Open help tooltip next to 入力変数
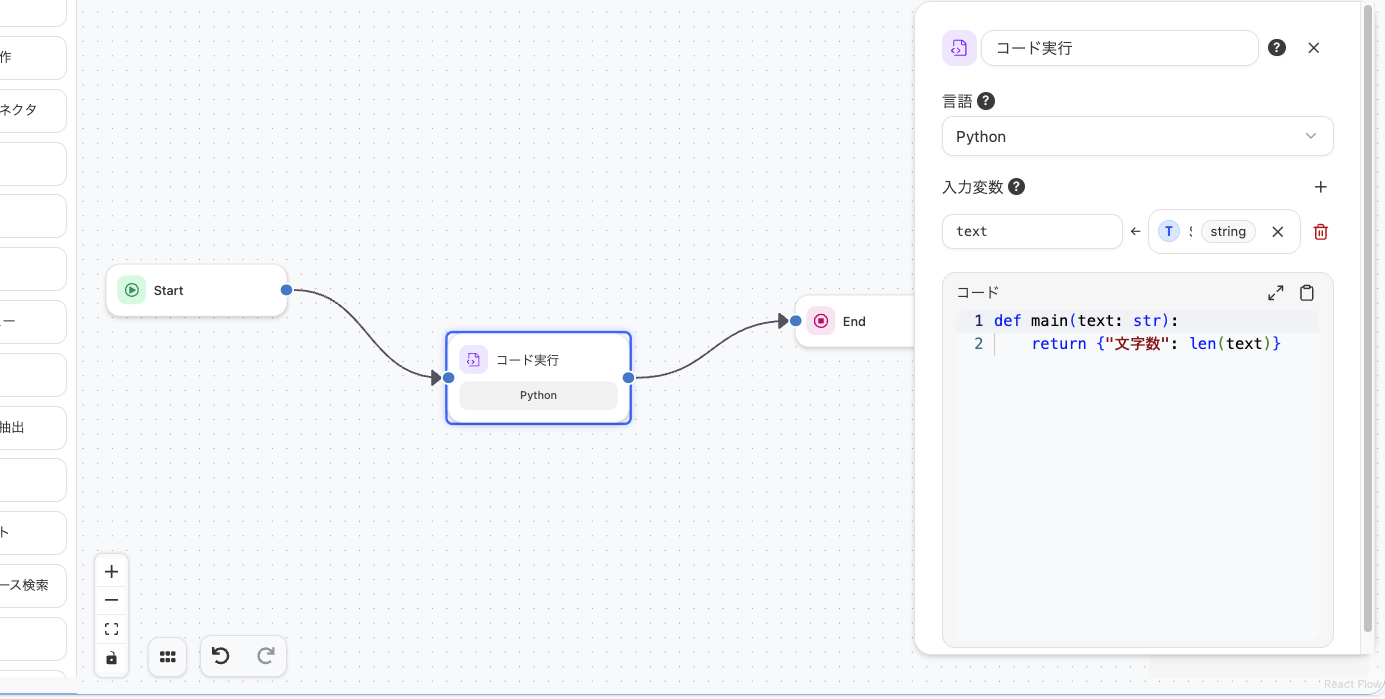The height and width of the screenshot is (699, 1385). click(1016, 186)
